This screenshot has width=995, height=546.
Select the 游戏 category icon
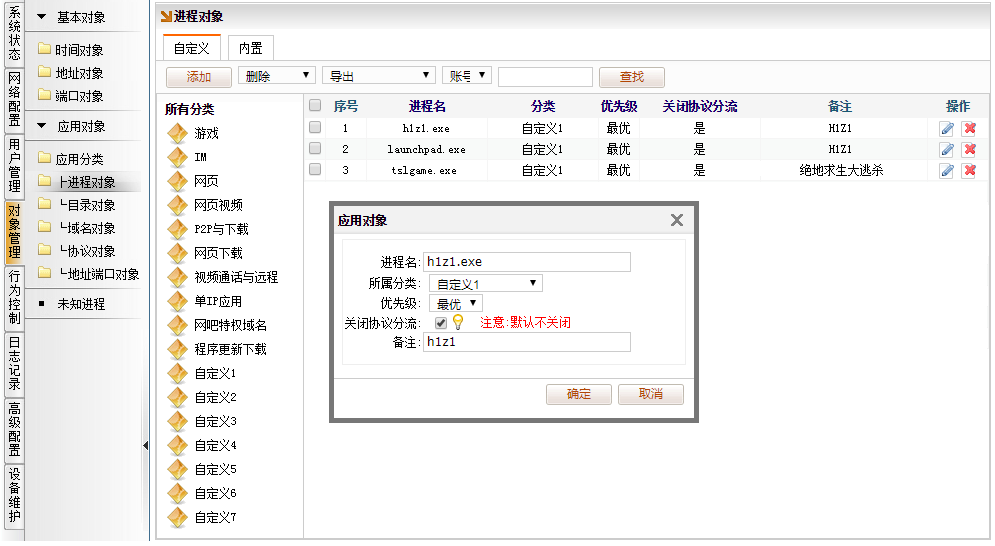177,133
